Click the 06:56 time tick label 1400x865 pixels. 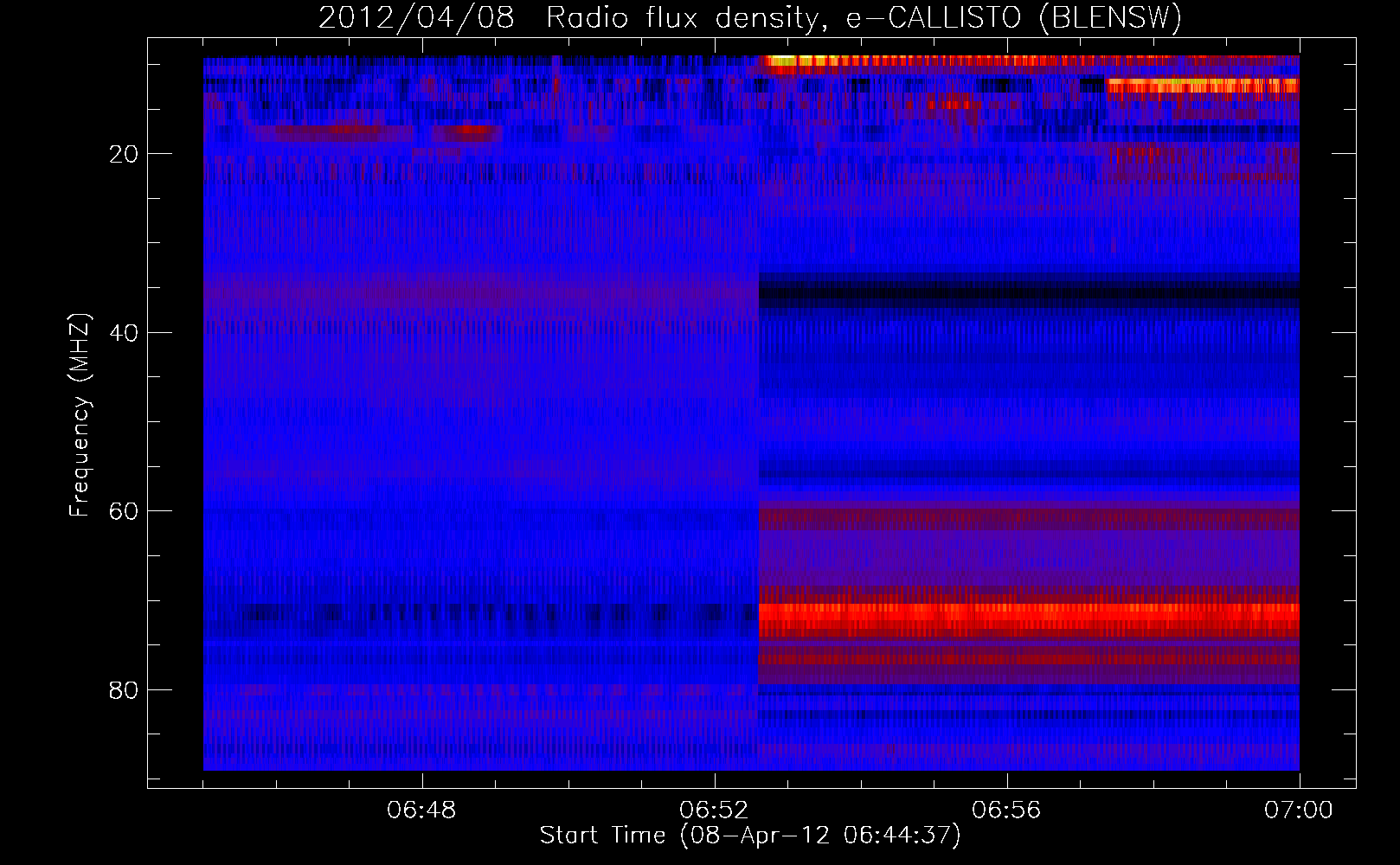point(1006,811)
